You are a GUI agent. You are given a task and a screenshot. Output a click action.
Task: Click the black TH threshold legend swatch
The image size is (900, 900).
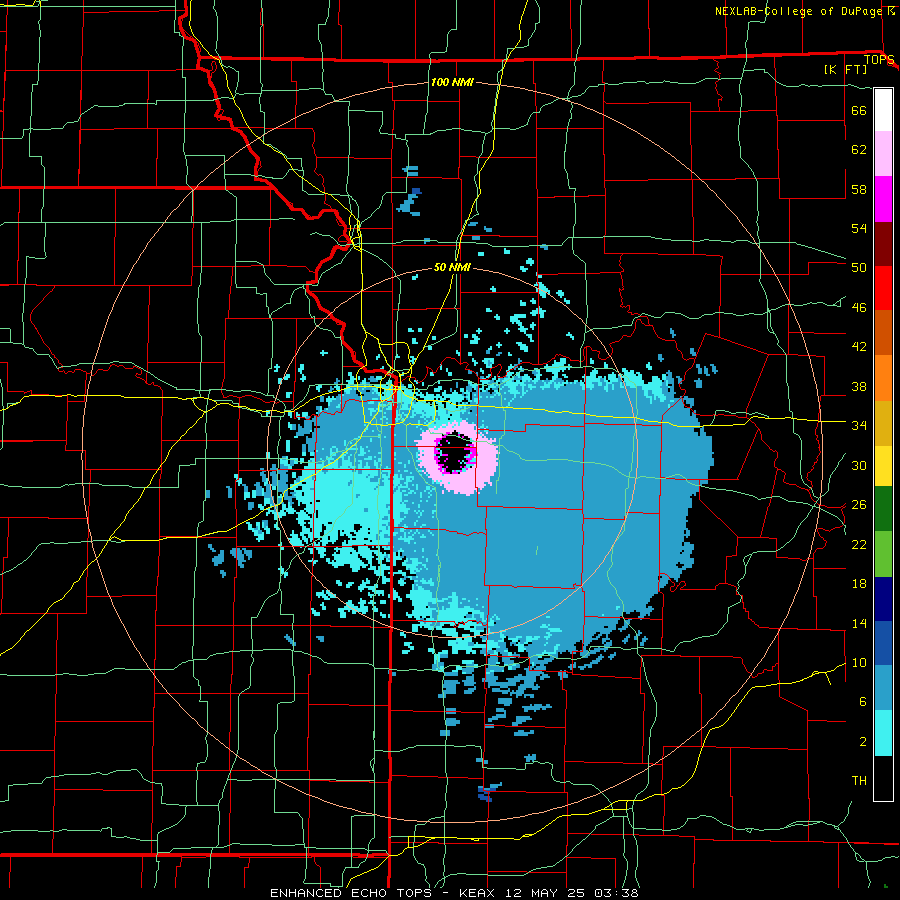883,778
